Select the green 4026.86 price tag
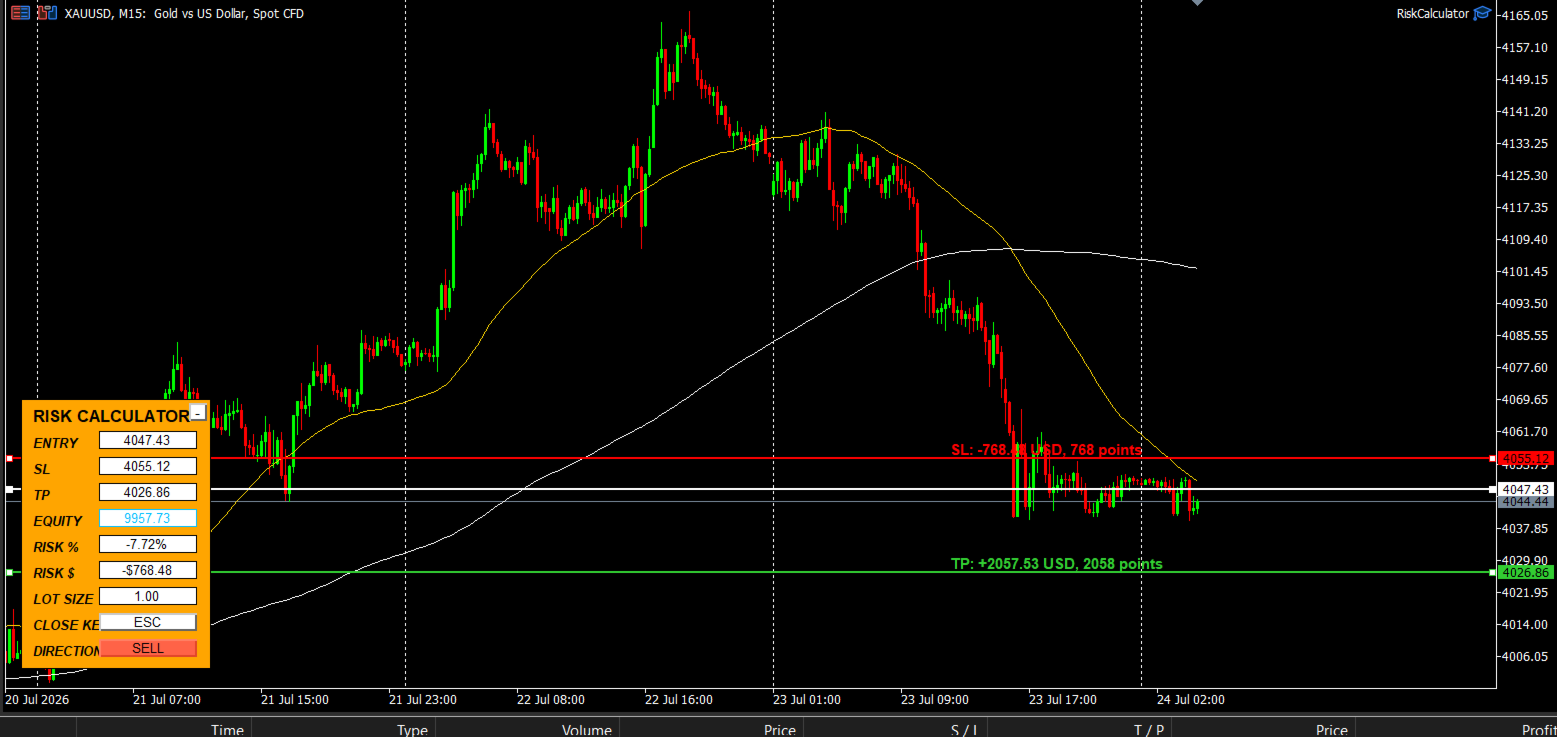1557x737 pixels. point(1526,573)
